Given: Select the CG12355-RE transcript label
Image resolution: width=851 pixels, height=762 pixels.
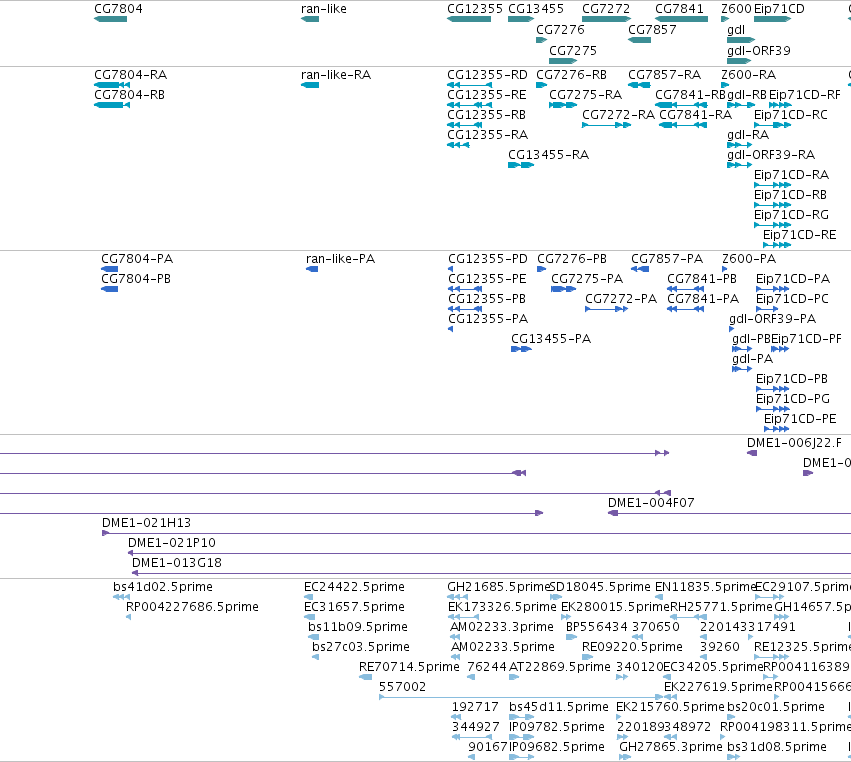Looking at the screenshot, I should pyautogui.click(x=486, y=95).
